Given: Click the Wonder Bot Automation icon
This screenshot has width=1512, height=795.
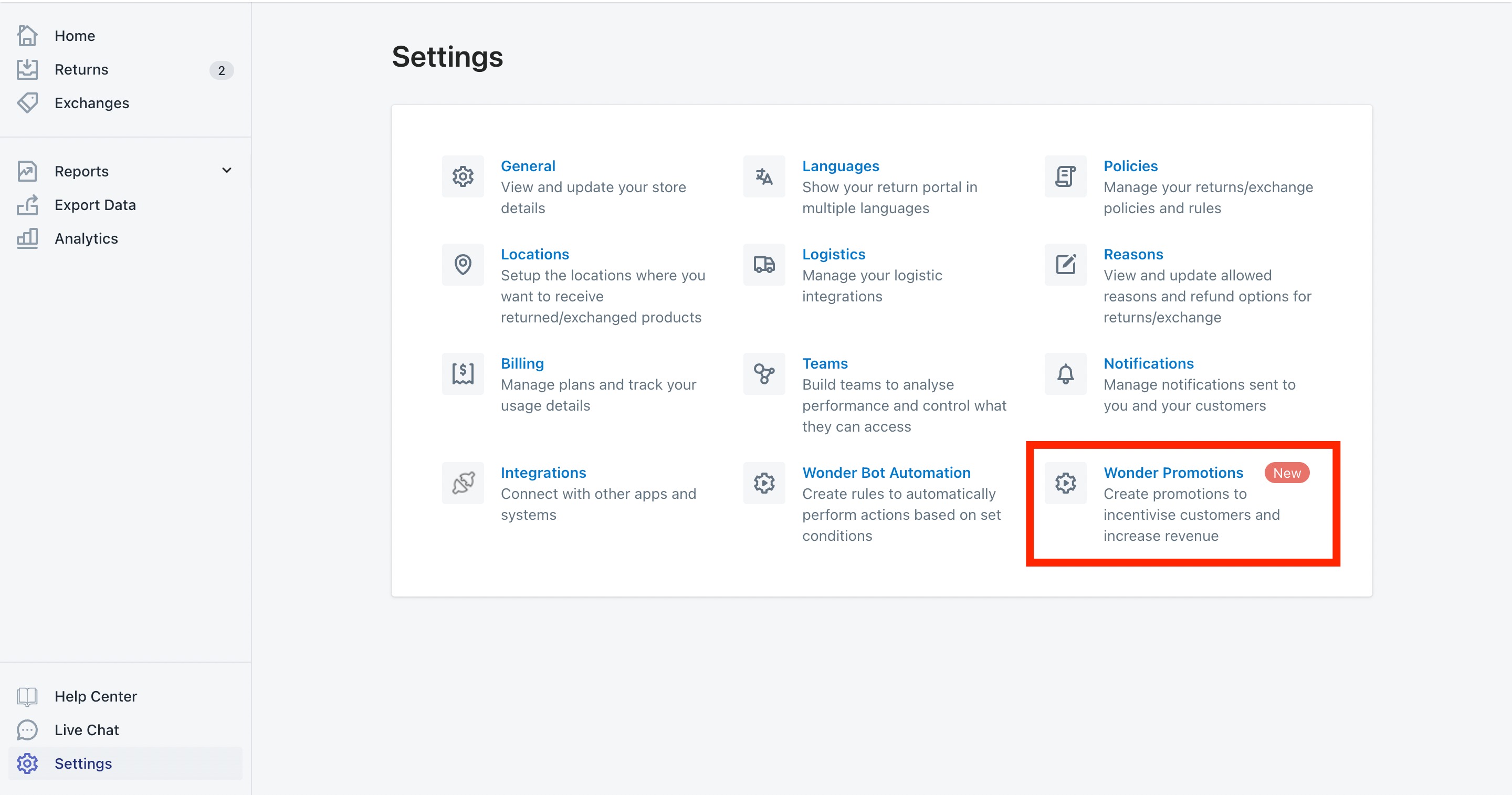Looking at the screenshot, I should (764, 483).
